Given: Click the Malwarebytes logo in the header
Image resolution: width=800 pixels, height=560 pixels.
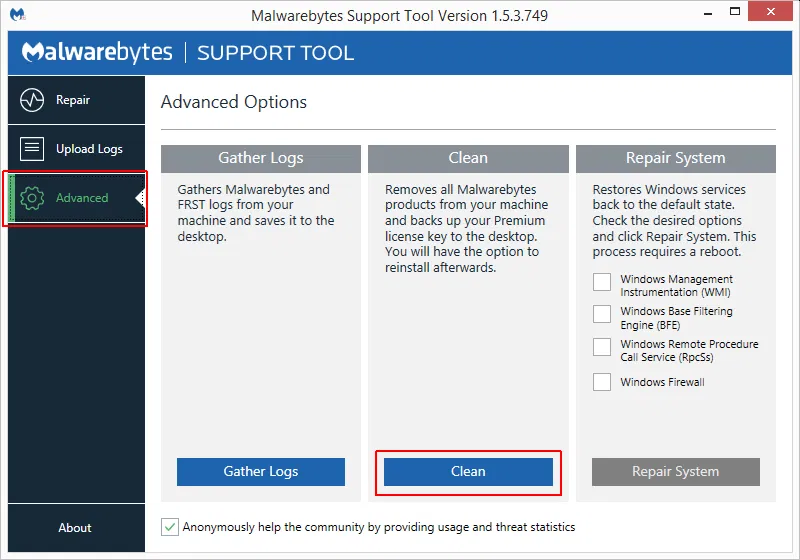Looking at the screenshot, I should (97, 53).
